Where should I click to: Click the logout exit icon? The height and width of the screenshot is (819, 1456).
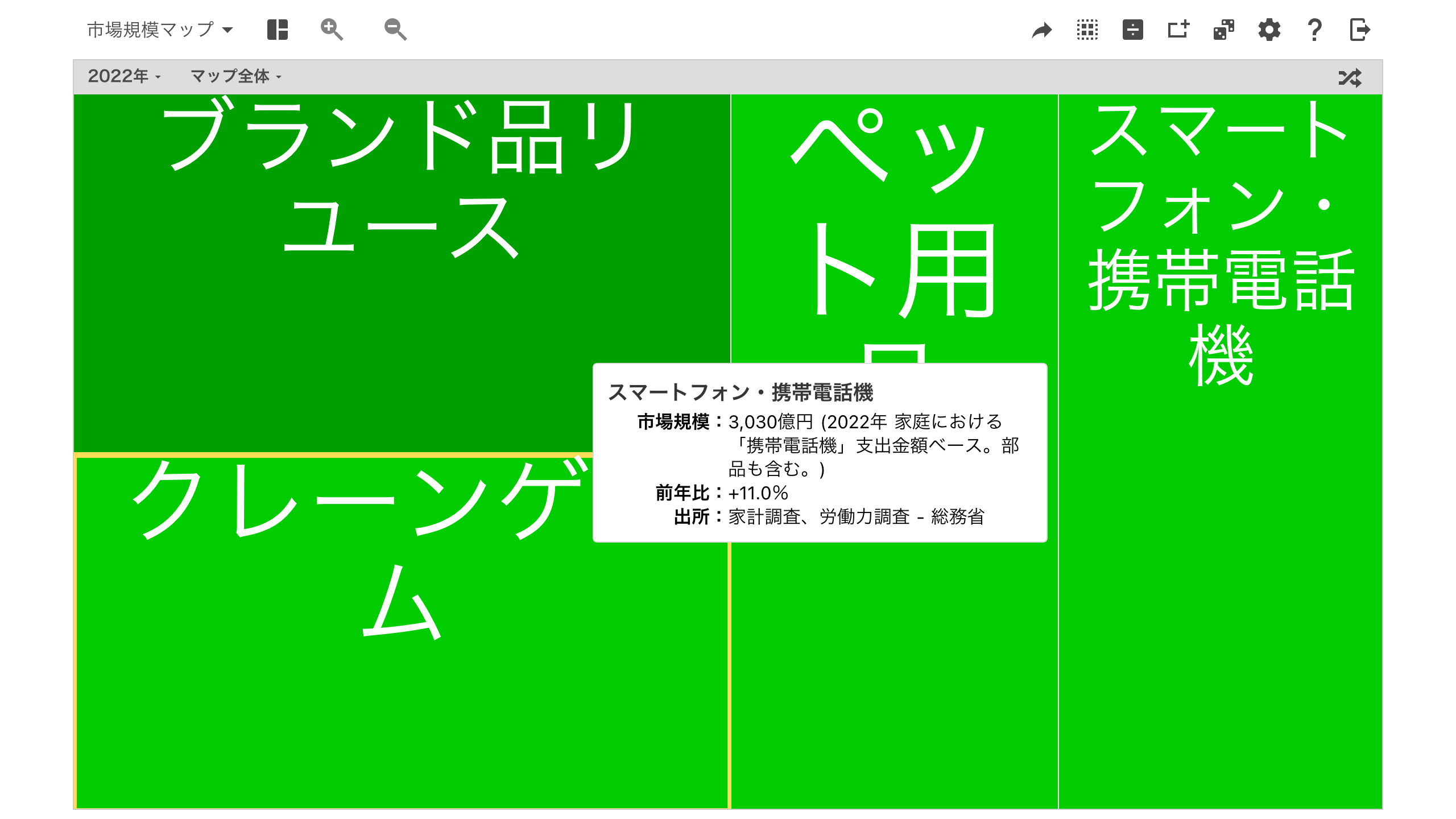(1360, 30)
